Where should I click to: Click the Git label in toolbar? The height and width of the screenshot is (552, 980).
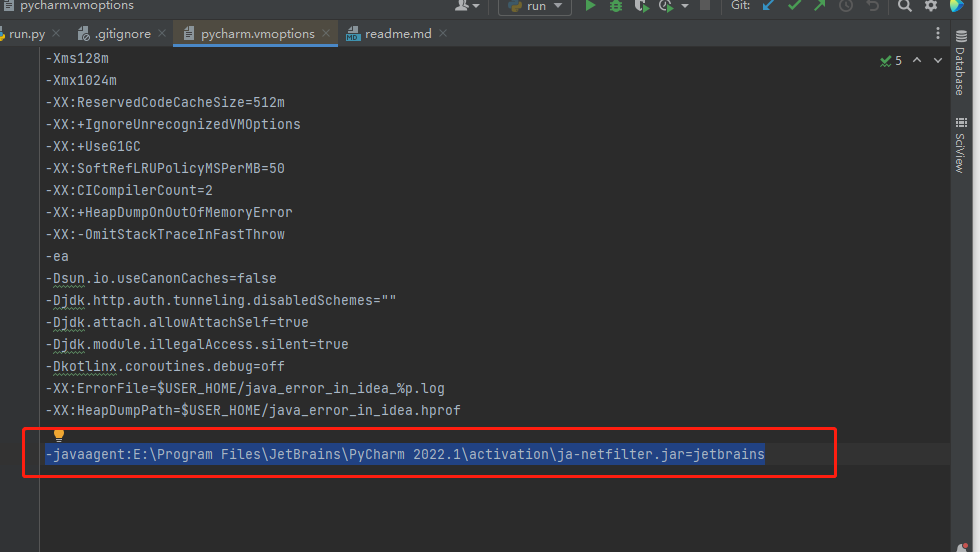pos(741,6)
